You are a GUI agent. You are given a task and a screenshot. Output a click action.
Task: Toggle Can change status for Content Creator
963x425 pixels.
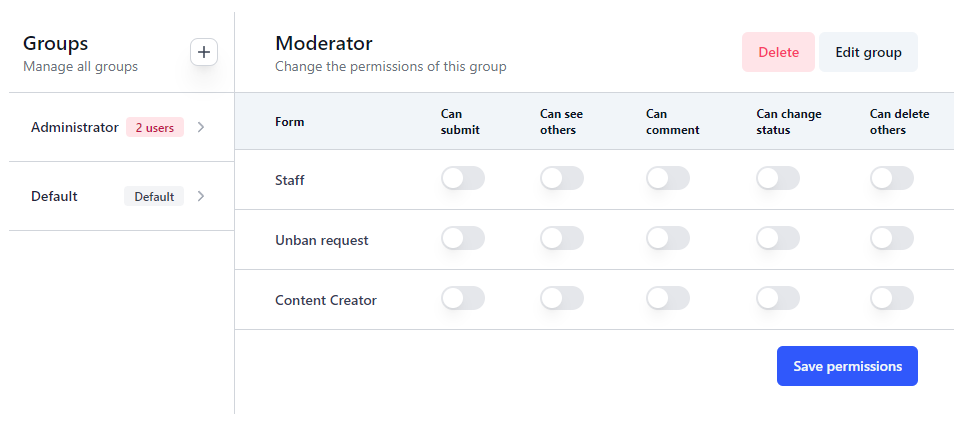[x=778, y=298]
